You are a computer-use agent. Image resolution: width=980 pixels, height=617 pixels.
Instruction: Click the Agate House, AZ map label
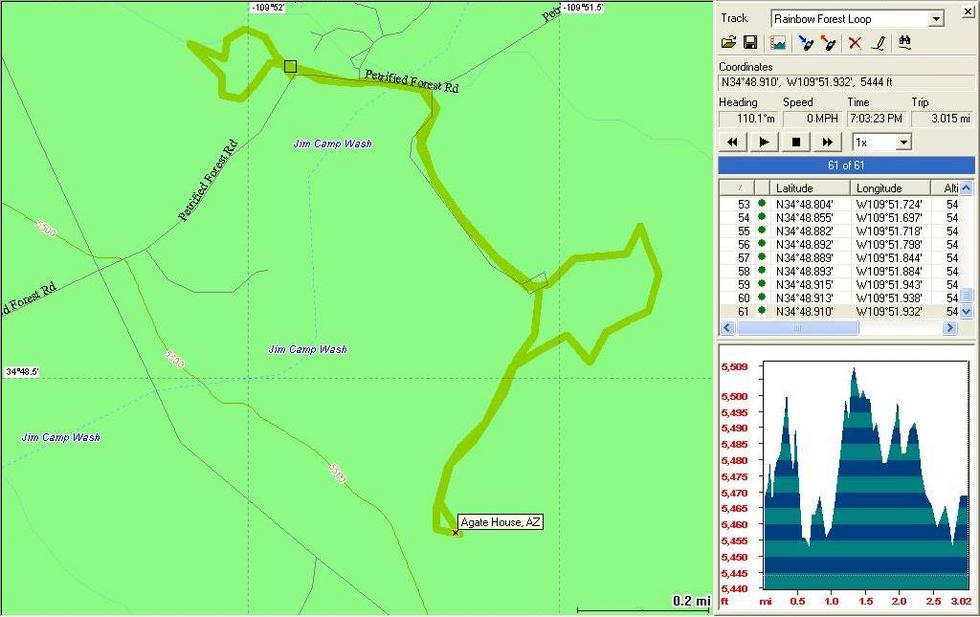point(501,522)
